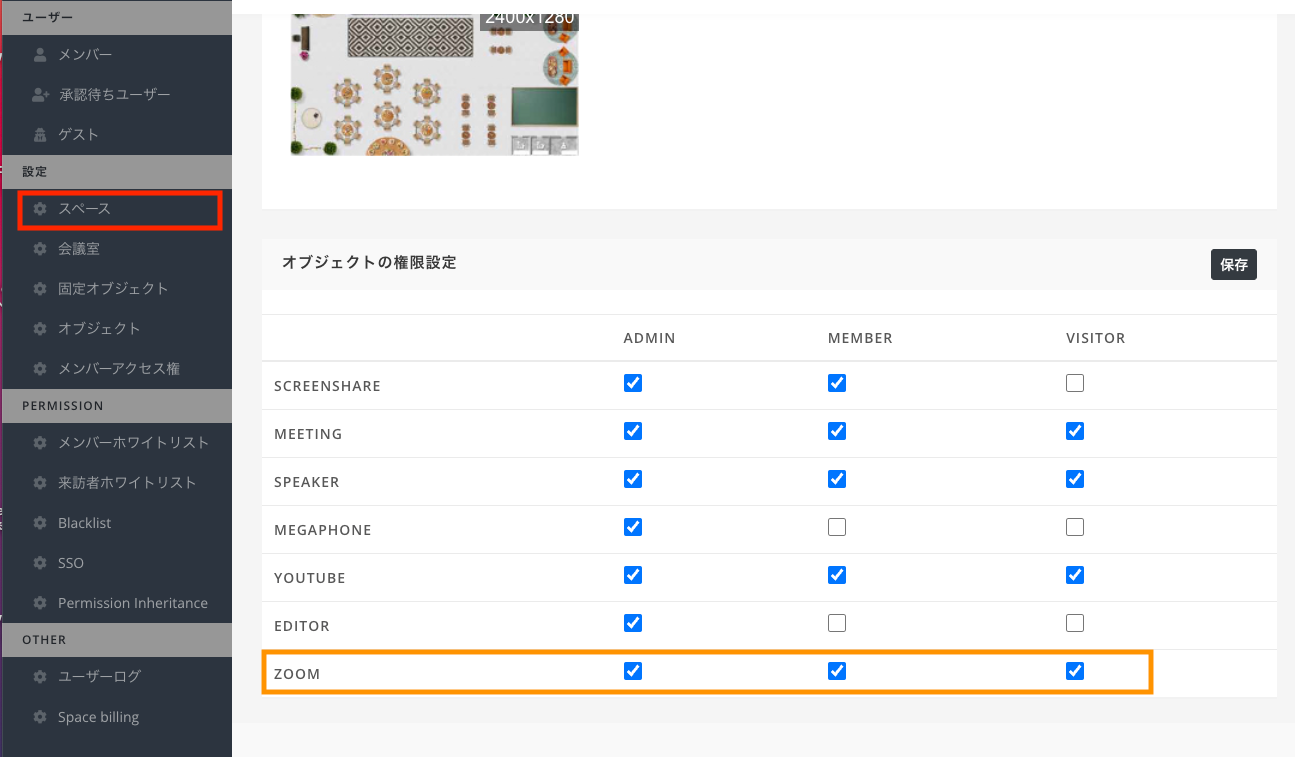The image size is (1295, 757).
Task: Uncheck MEETING for ADMIN
Action: click(633, 431)
